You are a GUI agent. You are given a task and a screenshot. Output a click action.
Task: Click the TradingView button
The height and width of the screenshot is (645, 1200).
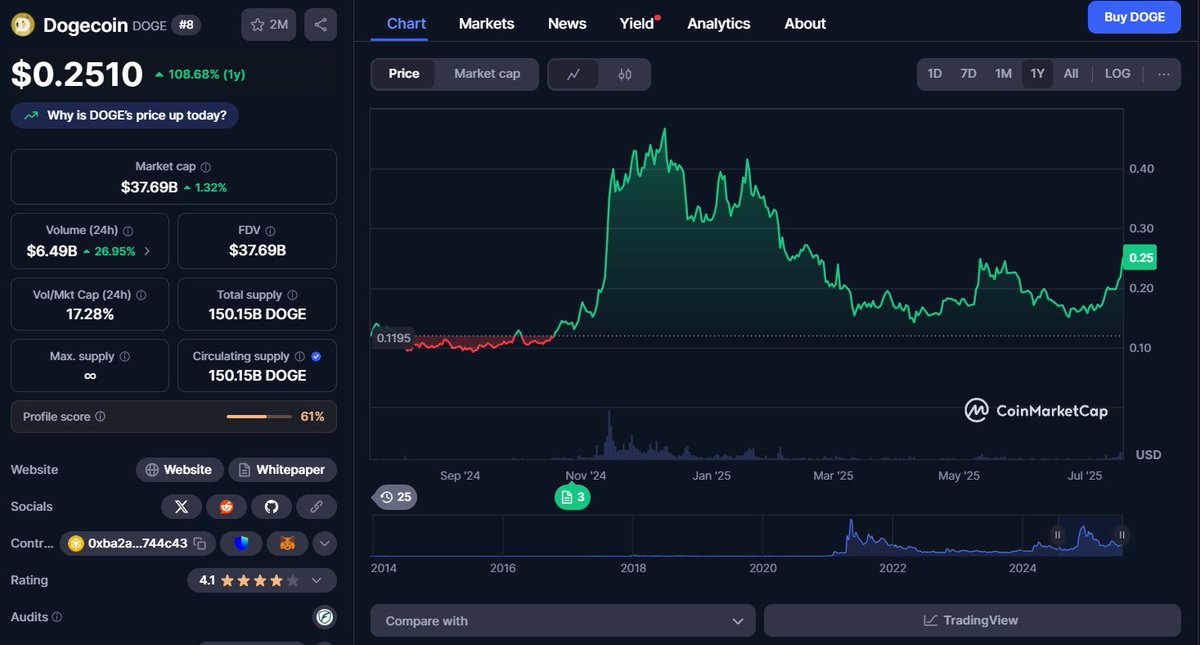click(972, 620)
